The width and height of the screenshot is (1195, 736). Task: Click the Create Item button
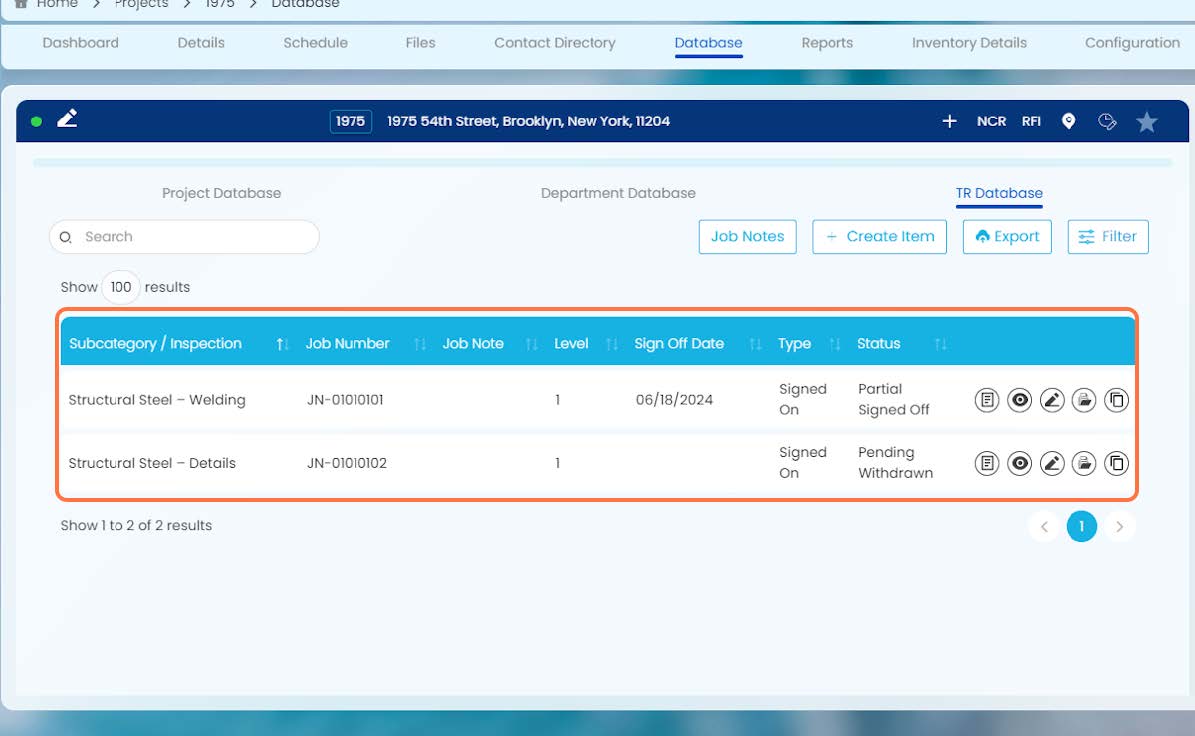879,237
